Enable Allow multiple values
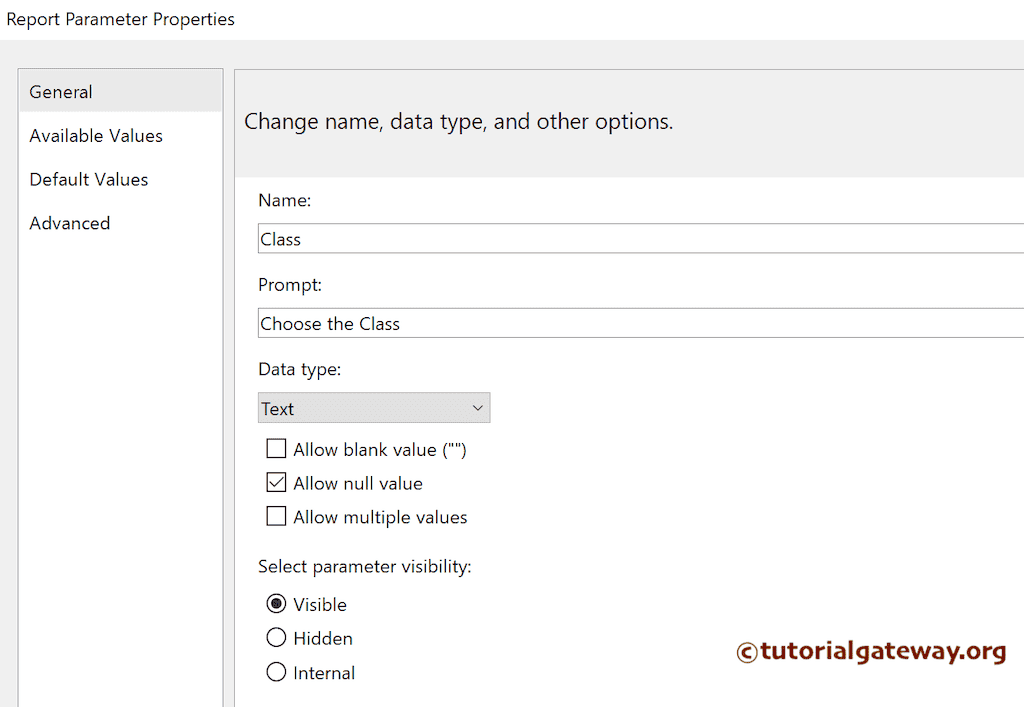 276,516
